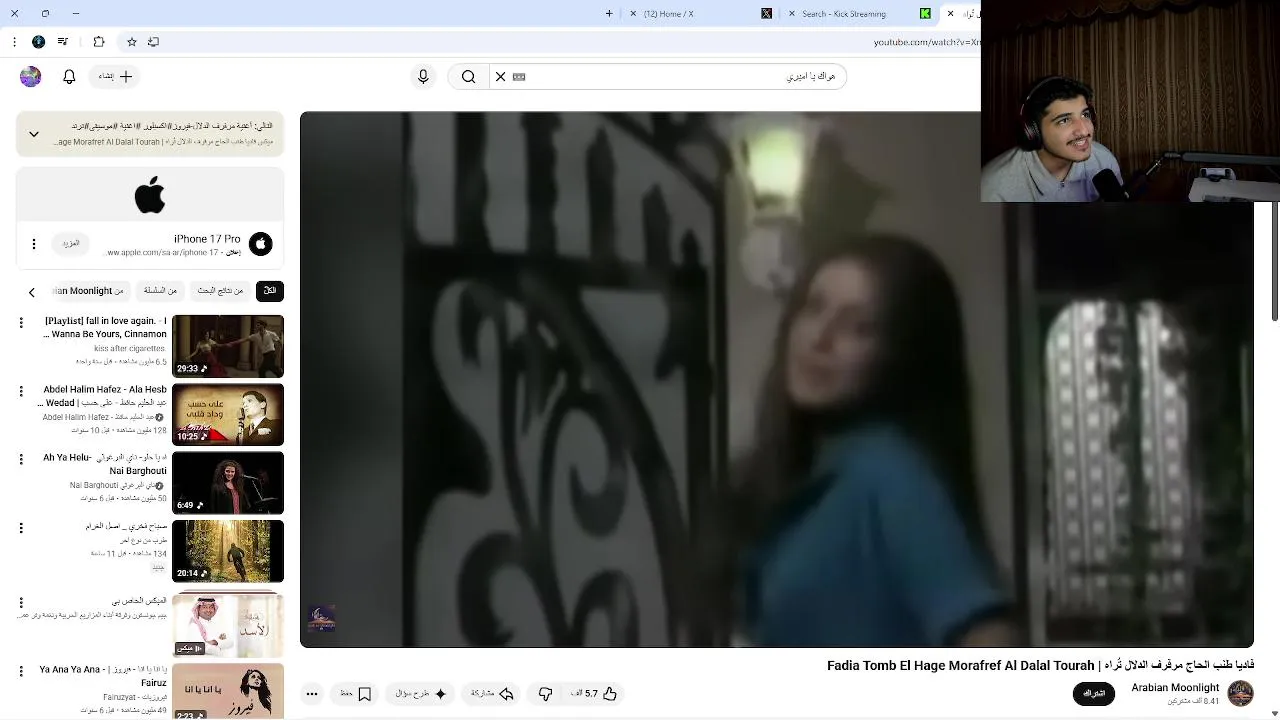This screenshot has height=720, width=1280.
Task: Open the browser extensions puzzle icon
Action: click(99, 42)
